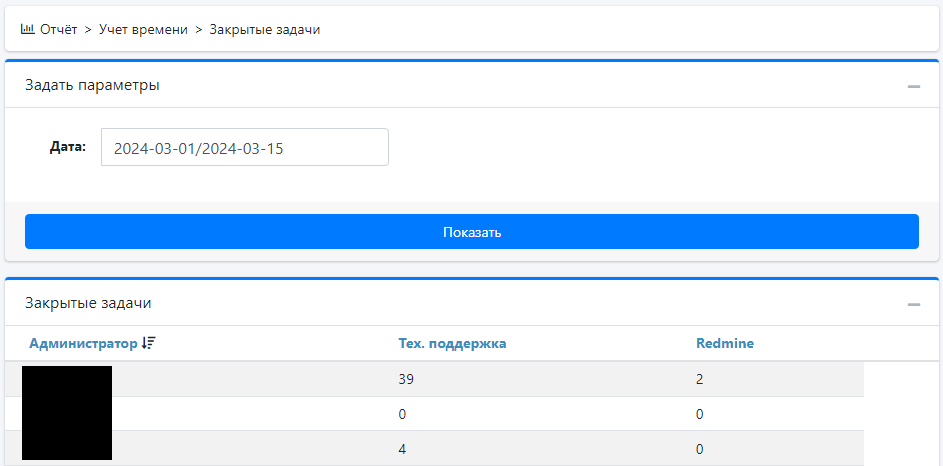Sort by the 'Тех. поддержка' column header
The image size is (943, 466).
[452, 343]
